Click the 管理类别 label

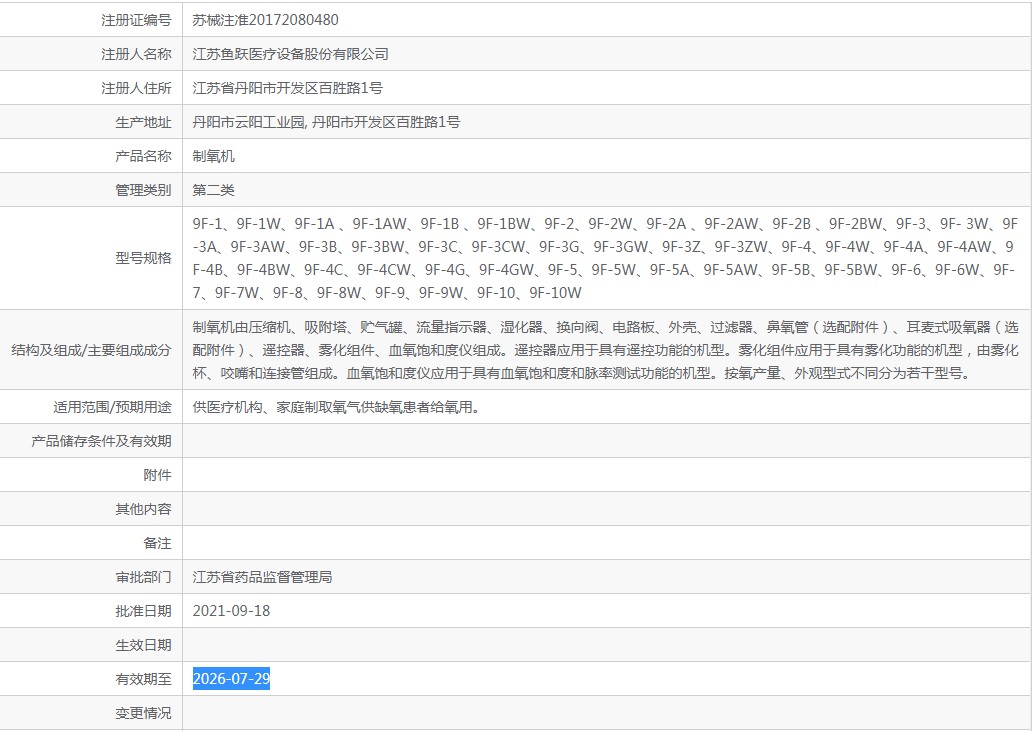click(143, 190)
